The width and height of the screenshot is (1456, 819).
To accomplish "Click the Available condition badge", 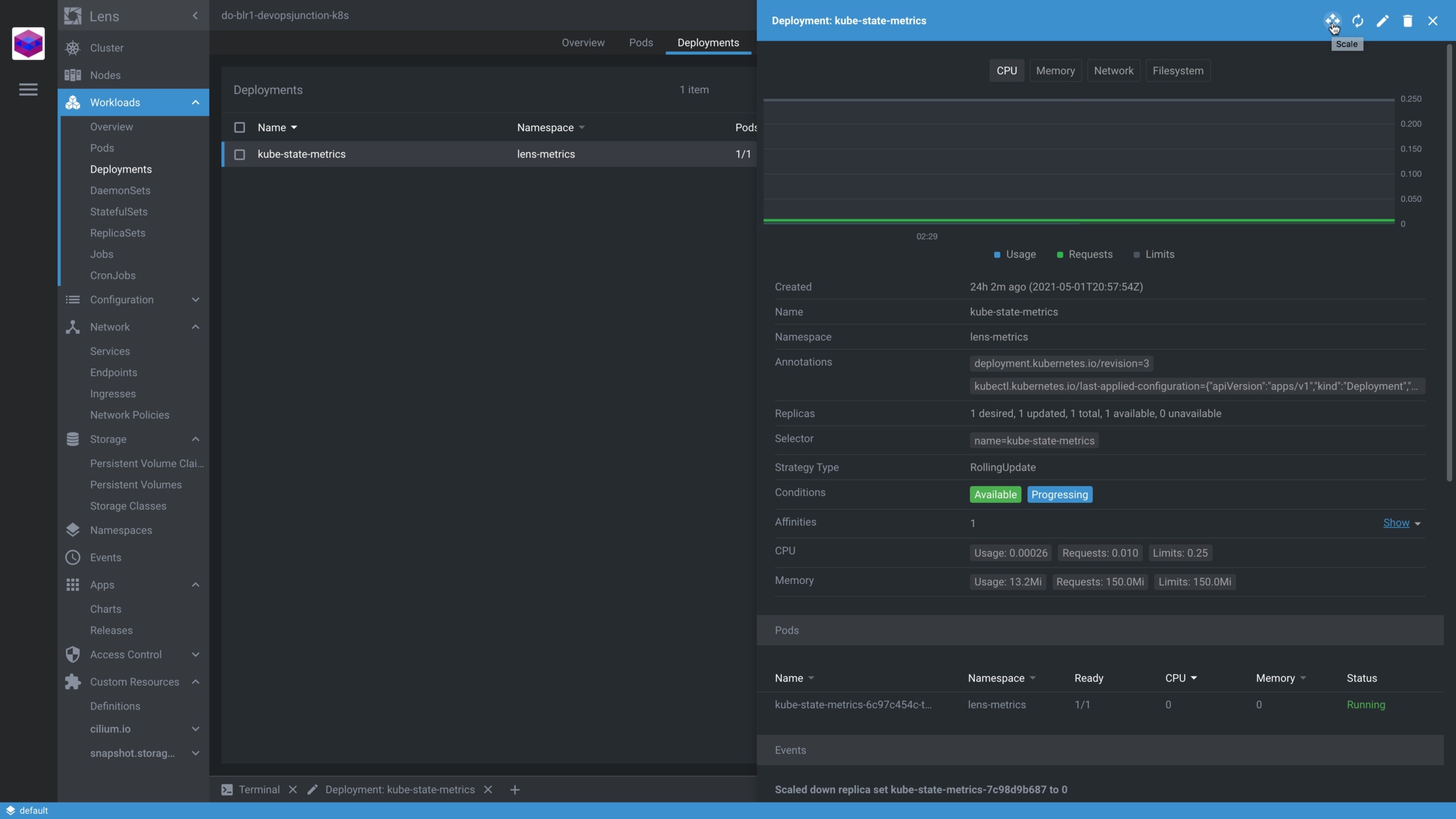I will (x=995, y=494).
